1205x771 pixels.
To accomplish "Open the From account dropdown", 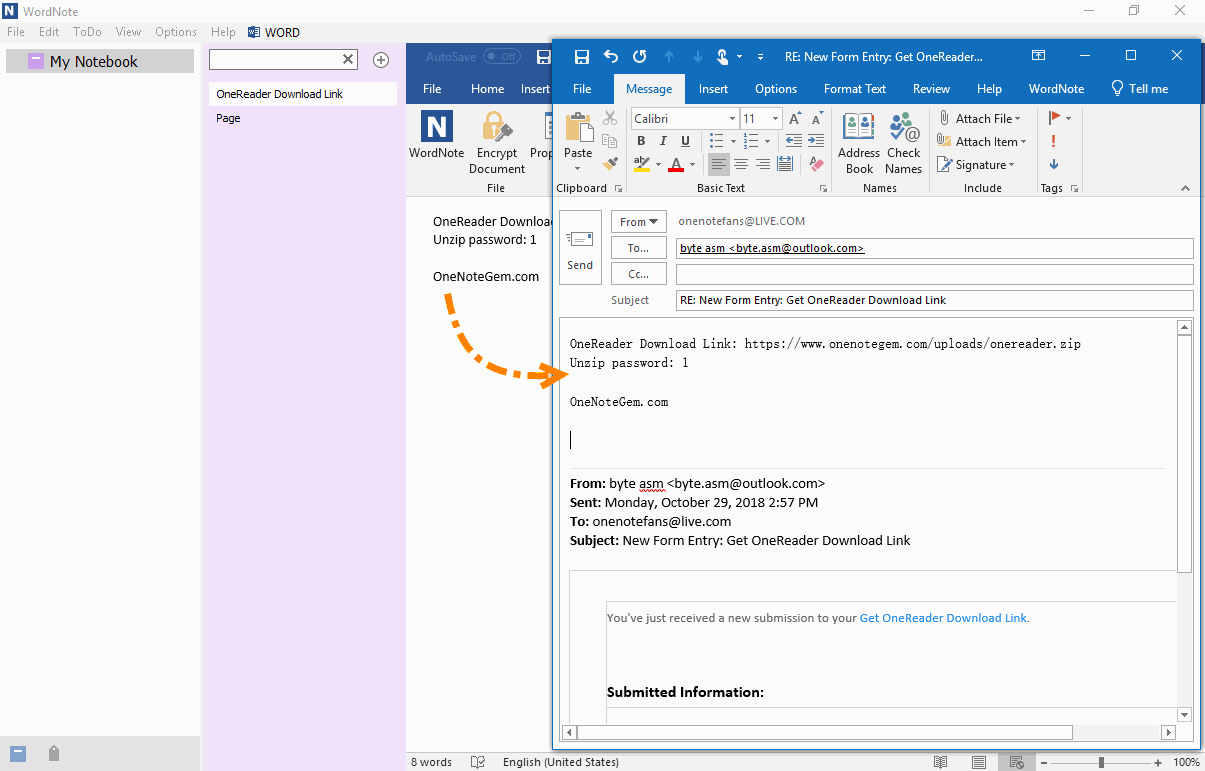I will [x=638, y=222].
